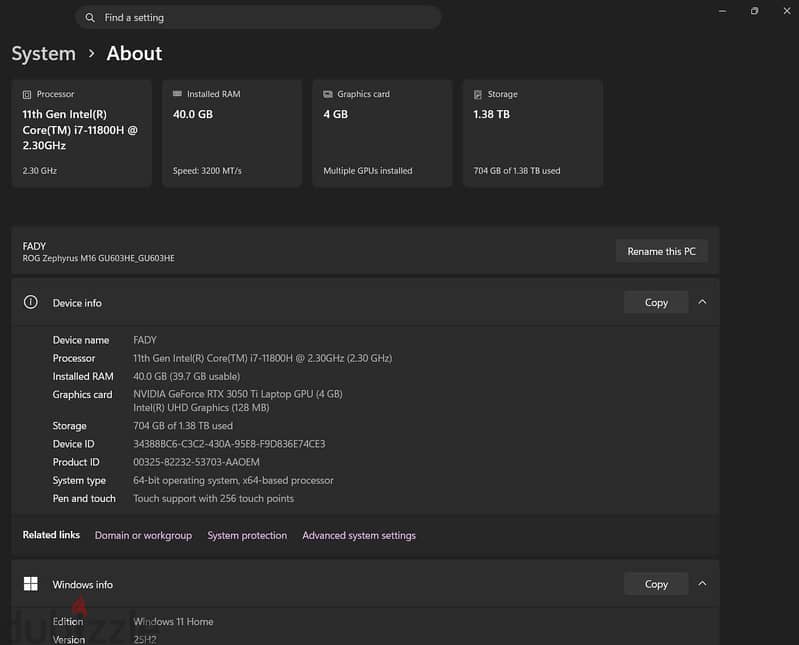Focus the Find a setting search box
This screenshot has width=799, height=645.
(x=258, y=18)
